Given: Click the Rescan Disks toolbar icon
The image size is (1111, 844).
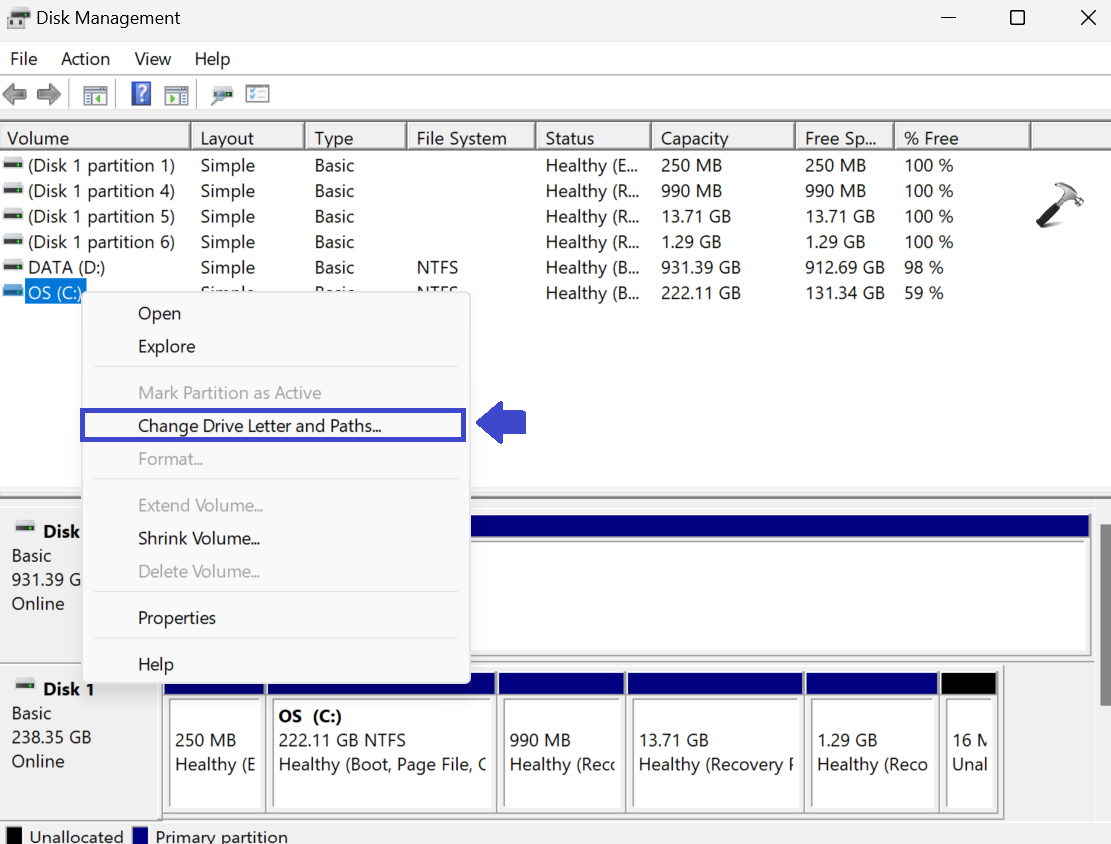Looking at the screenshot, I should 221,95.
